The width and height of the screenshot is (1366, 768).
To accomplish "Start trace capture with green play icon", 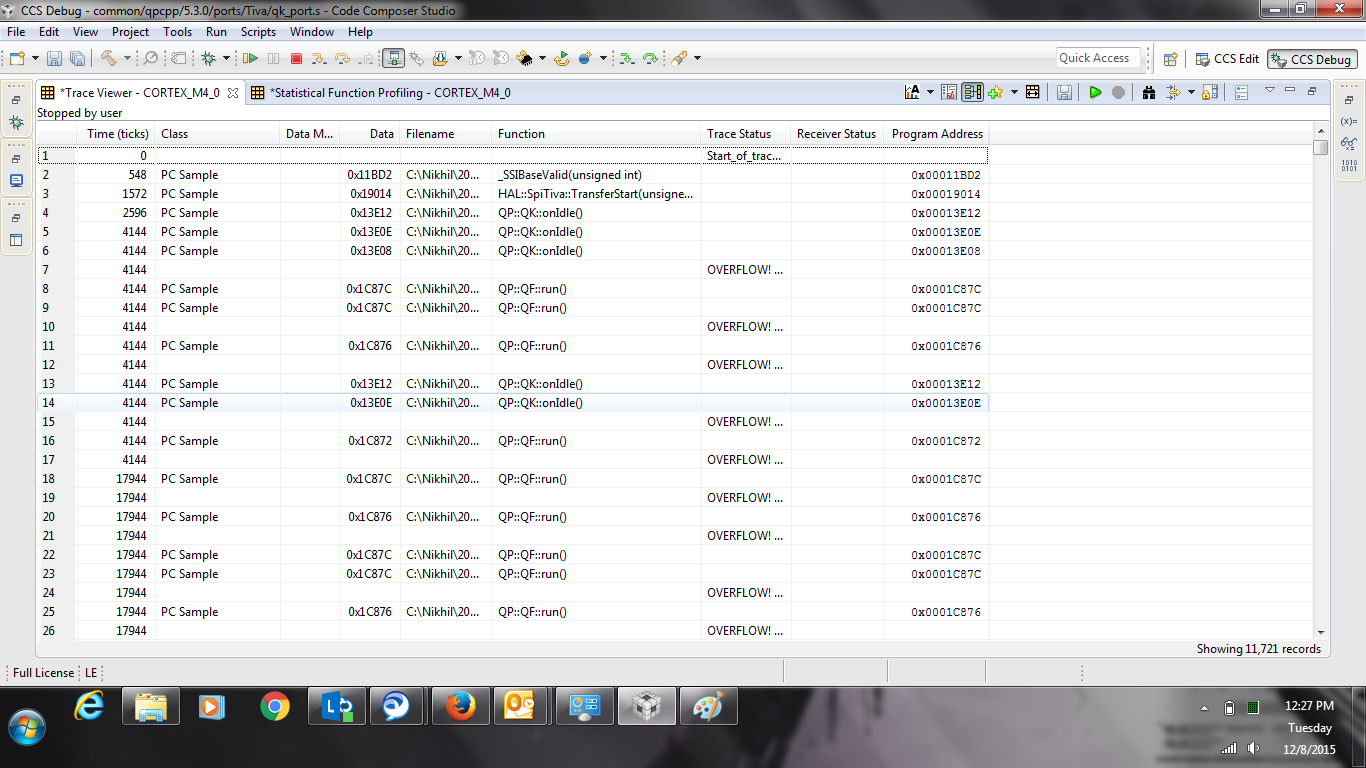I will coord(1095,93).
